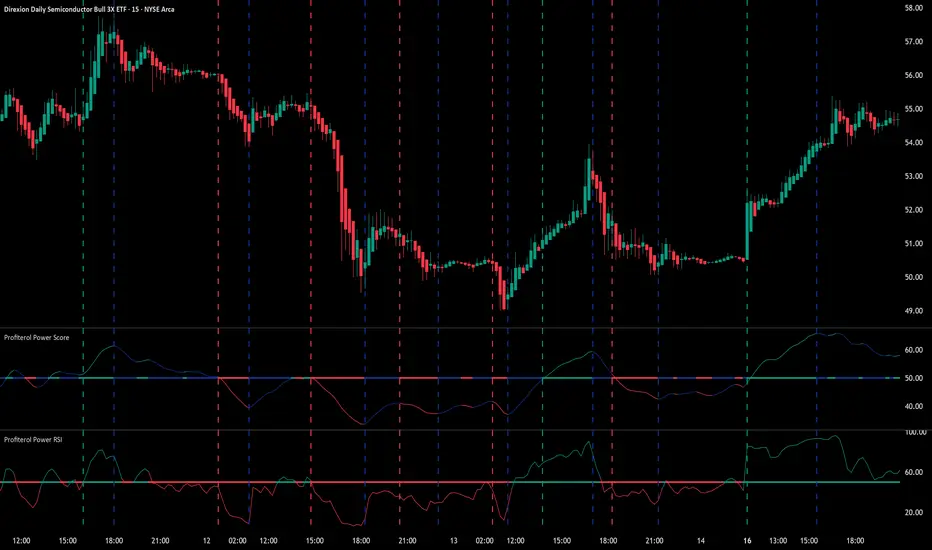The width and height of the screenshot is (932, 550).
Task: Click the 60.00 label in Power Score pane
Action: (x=913, y=350)
